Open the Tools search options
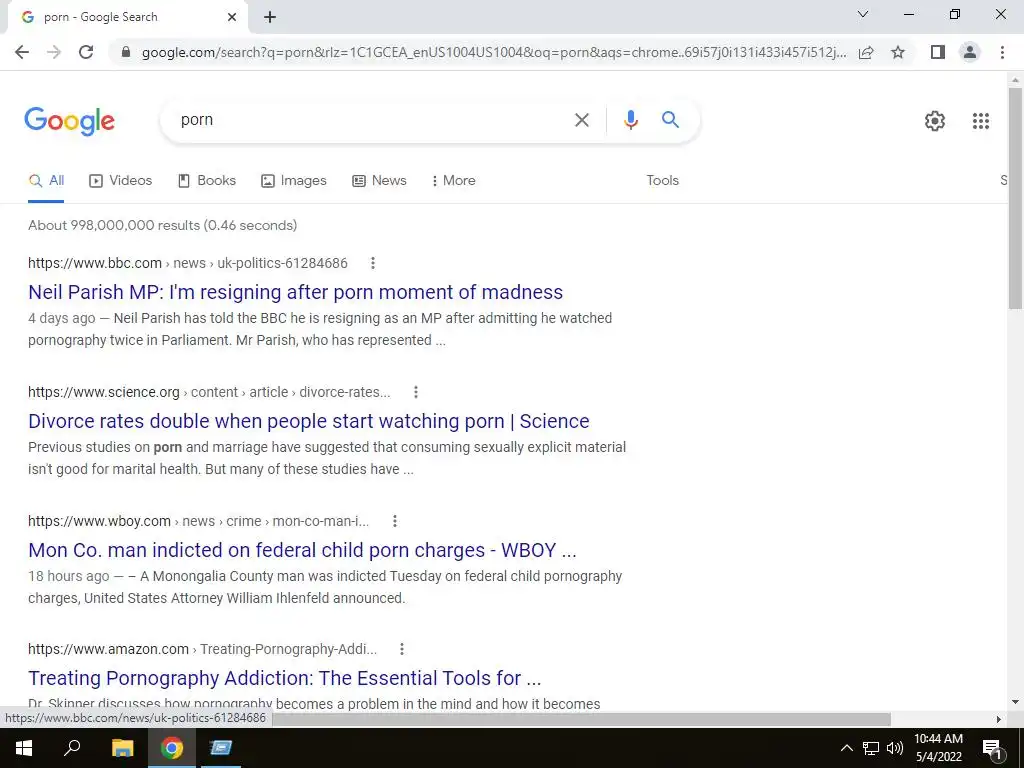Image resolution: width=1024 pixels, height=768 pixels. pyautogui.click(x=662, y=180)
